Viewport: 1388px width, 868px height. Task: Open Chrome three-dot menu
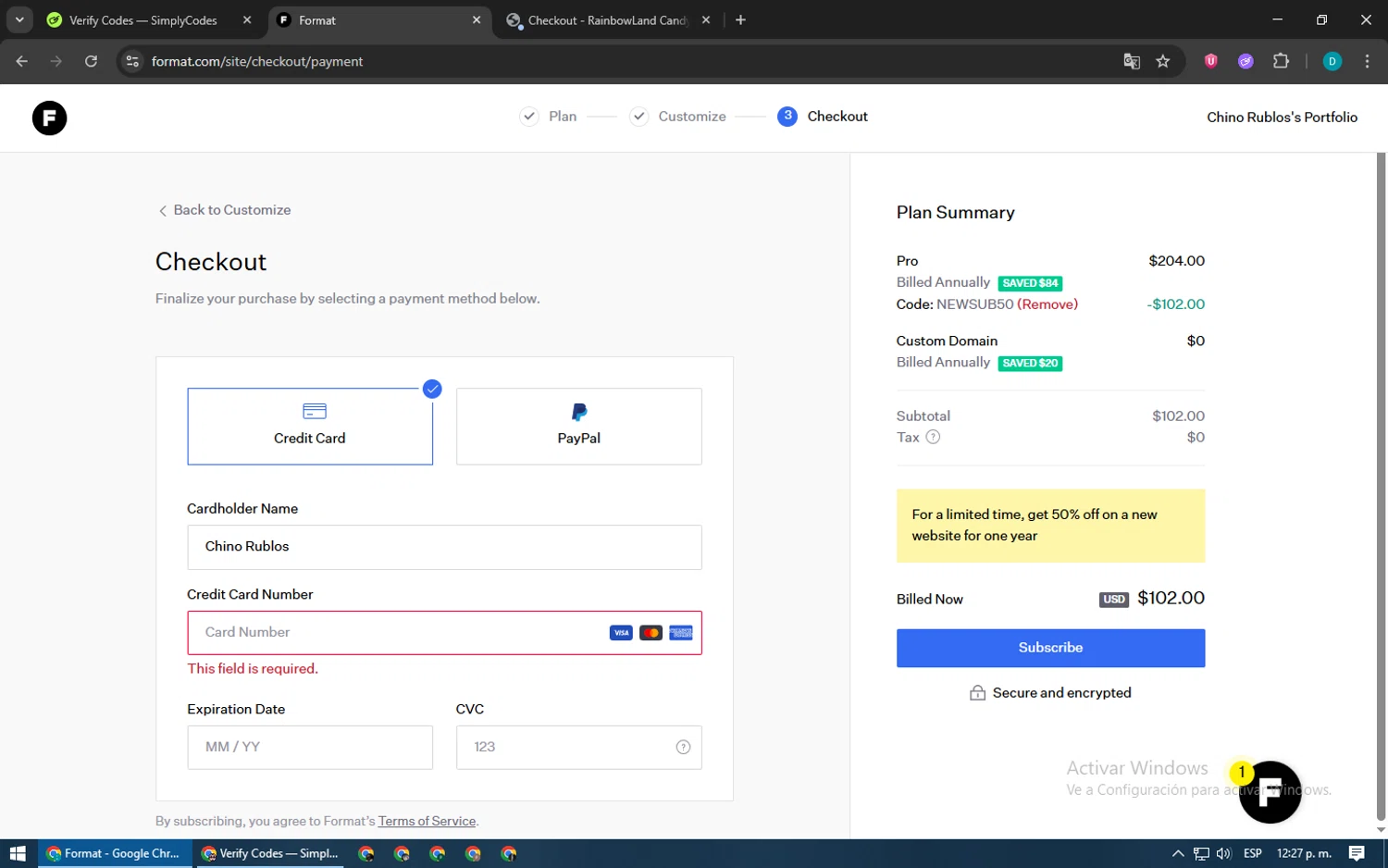(1367, 61)
